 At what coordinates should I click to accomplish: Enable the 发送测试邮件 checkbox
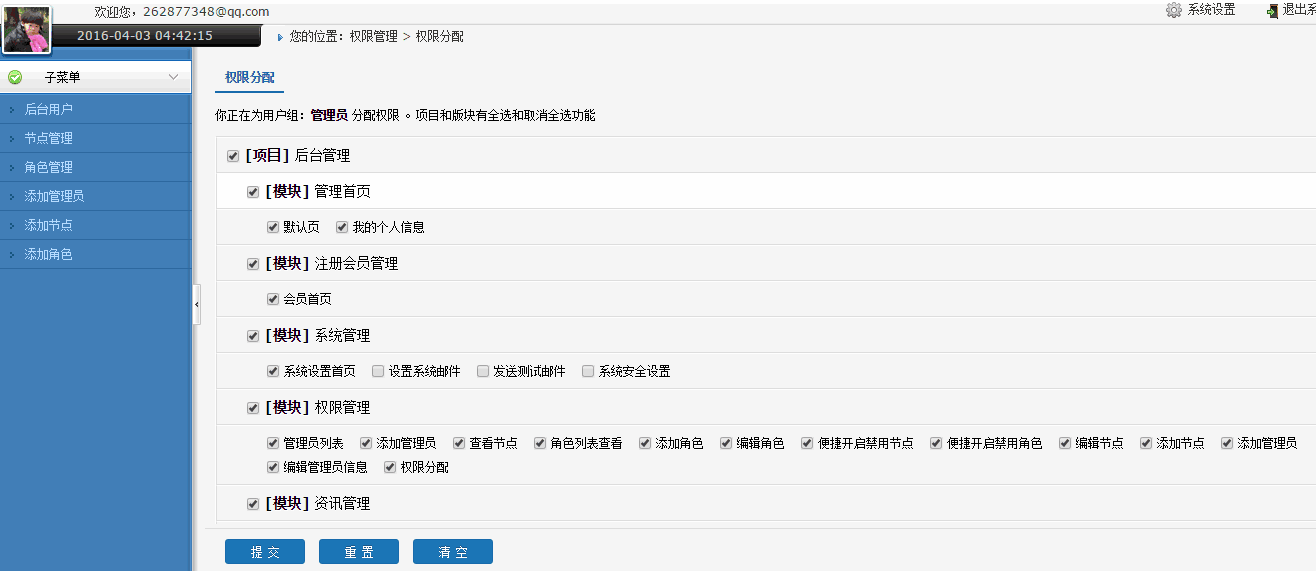(483, 371)
